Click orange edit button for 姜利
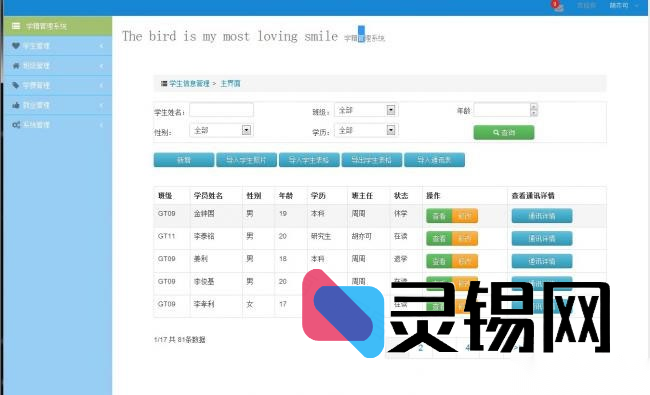 tap(465, 261)
